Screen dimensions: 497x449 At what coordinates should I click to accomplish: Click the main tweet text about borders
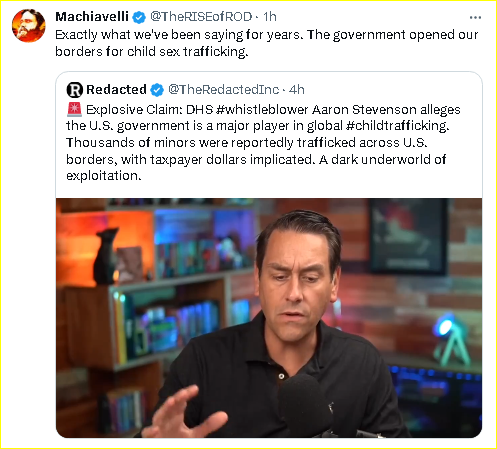click(x=267, y=43)
